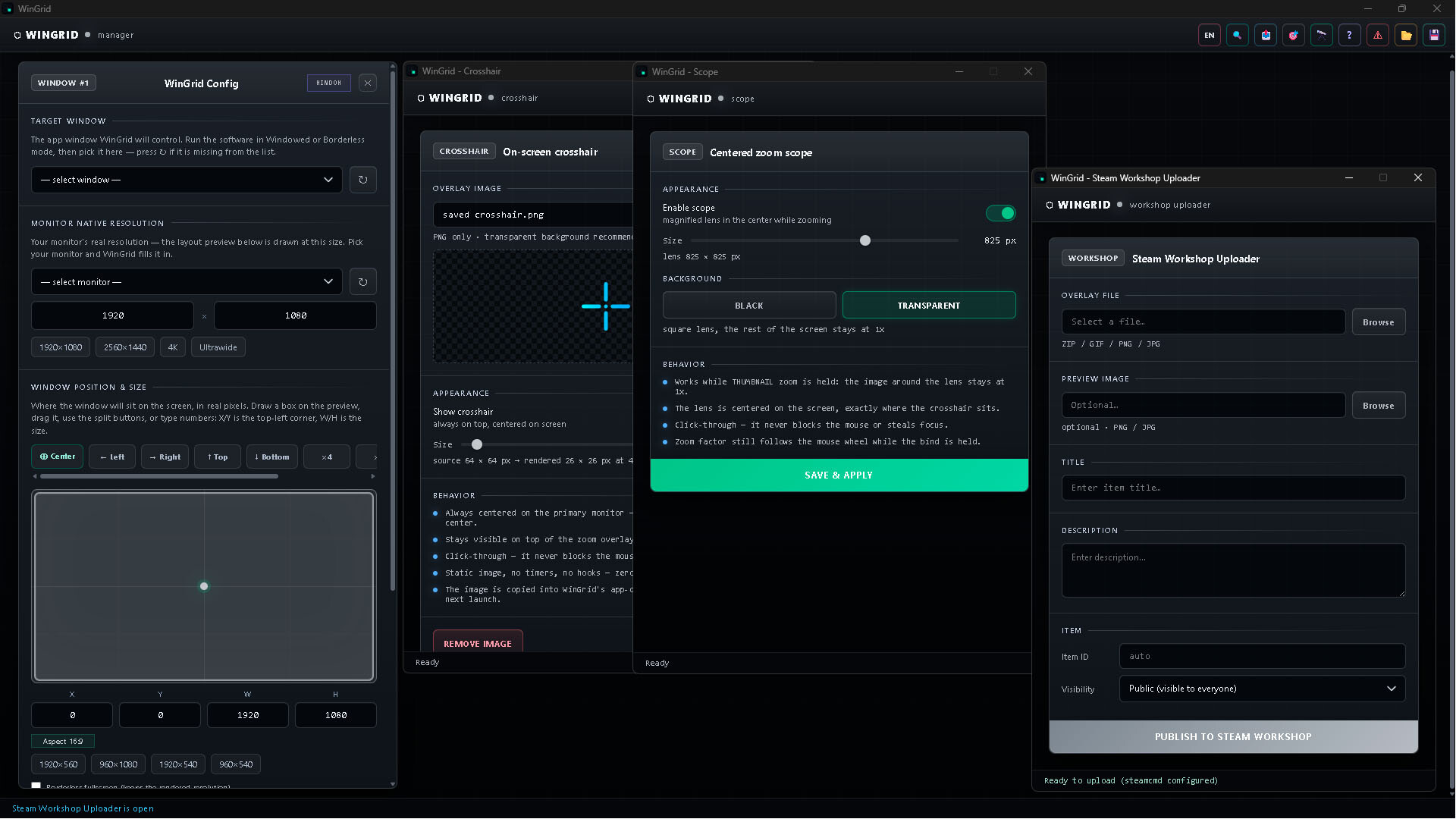Open the select monitor dropdown
This screenshot has height=819, width=1456.
[x=187, y=281]
